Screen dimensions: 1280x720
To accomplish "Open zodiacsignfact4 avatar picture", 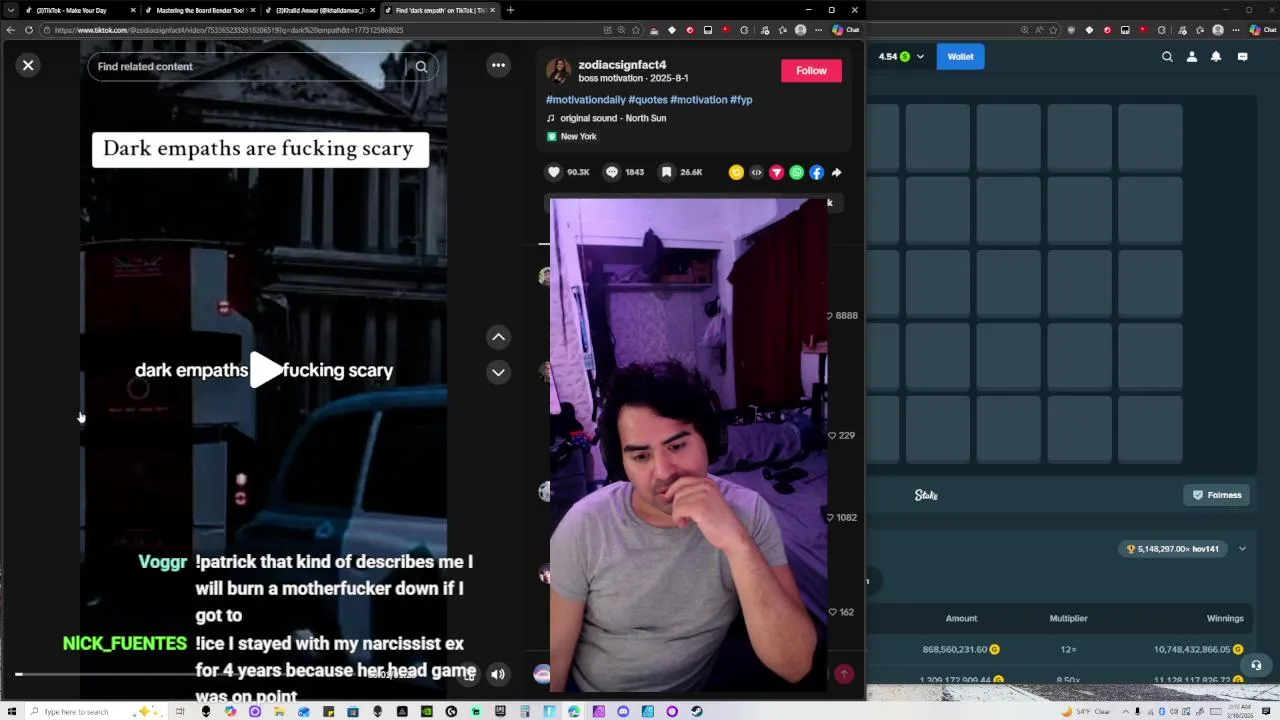I will [x=559, y=71].
